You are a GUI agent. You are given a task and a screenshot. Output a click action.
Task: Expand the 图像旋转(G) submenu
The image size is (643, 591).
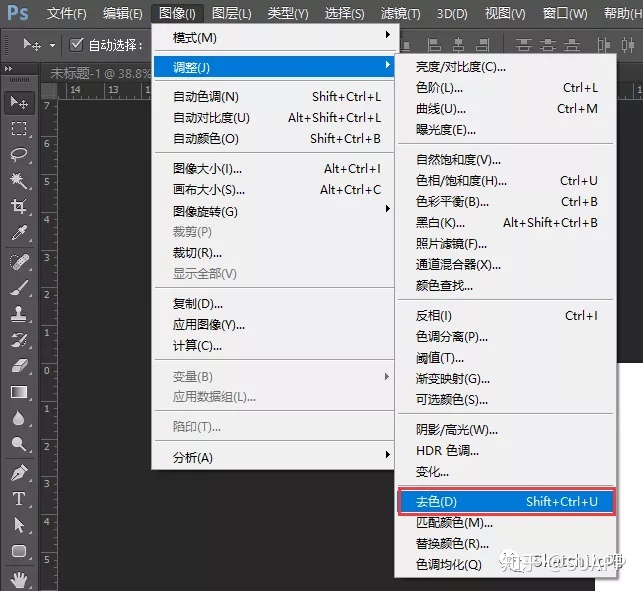[274, 211]
